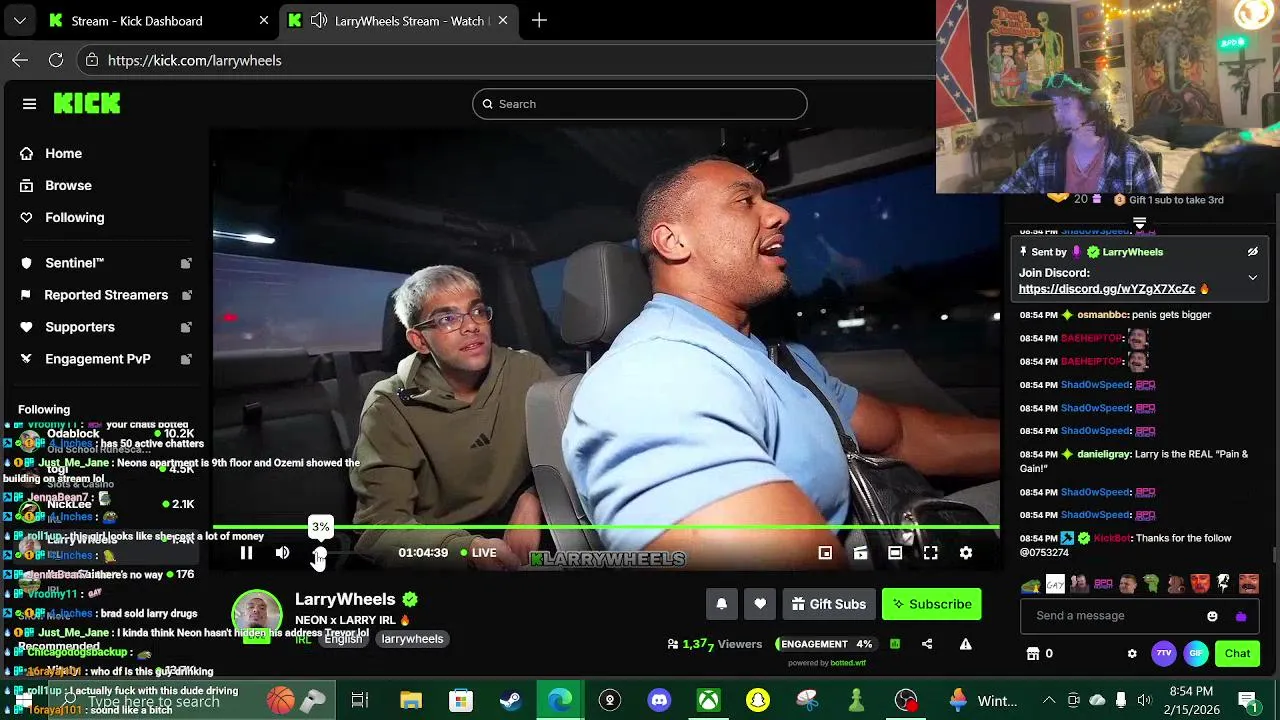
Task: Open a new browser tab
Action: coord(539,21)
